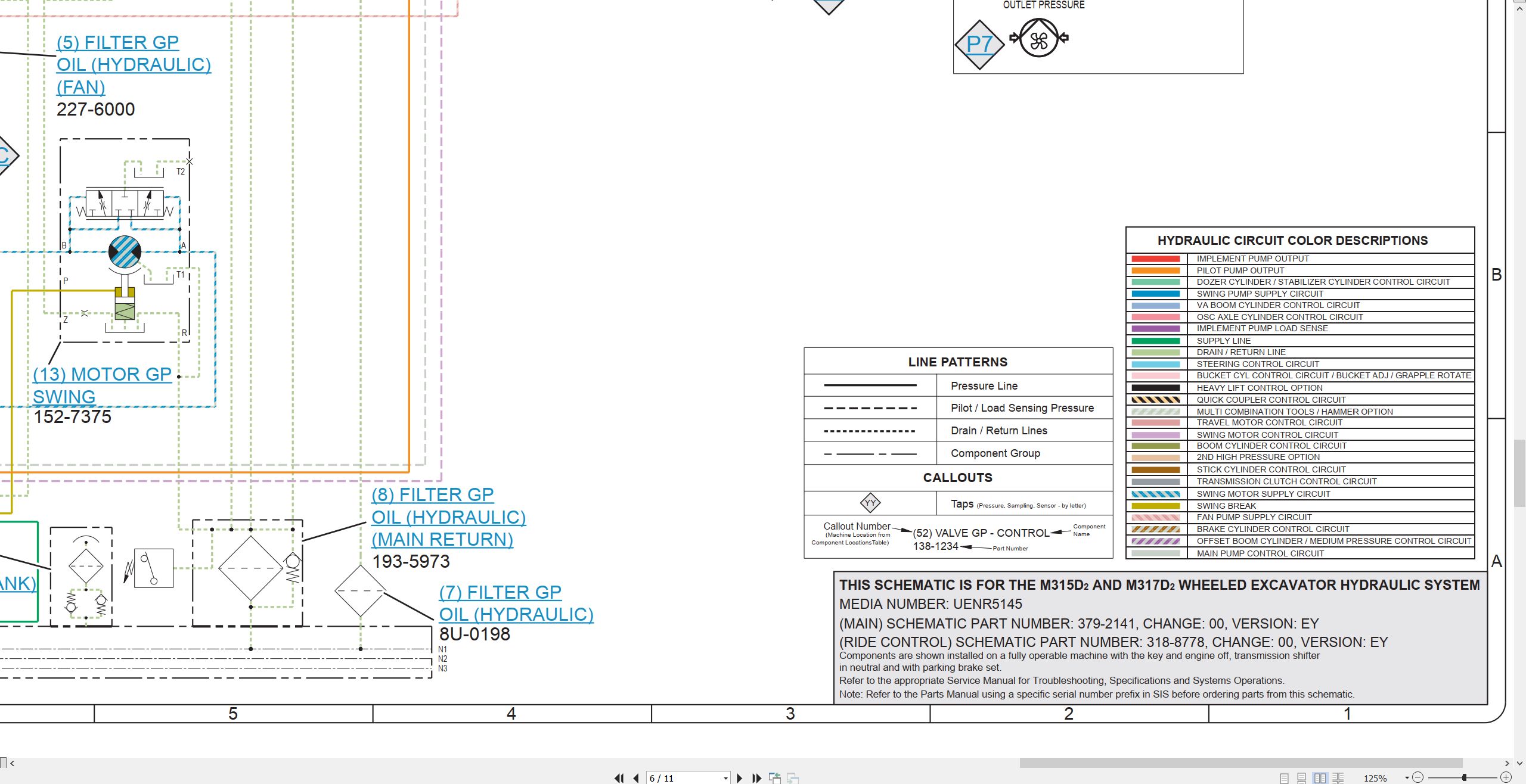
Task: Open the 125% zoom level dropdown
Action: (1407, 778)
